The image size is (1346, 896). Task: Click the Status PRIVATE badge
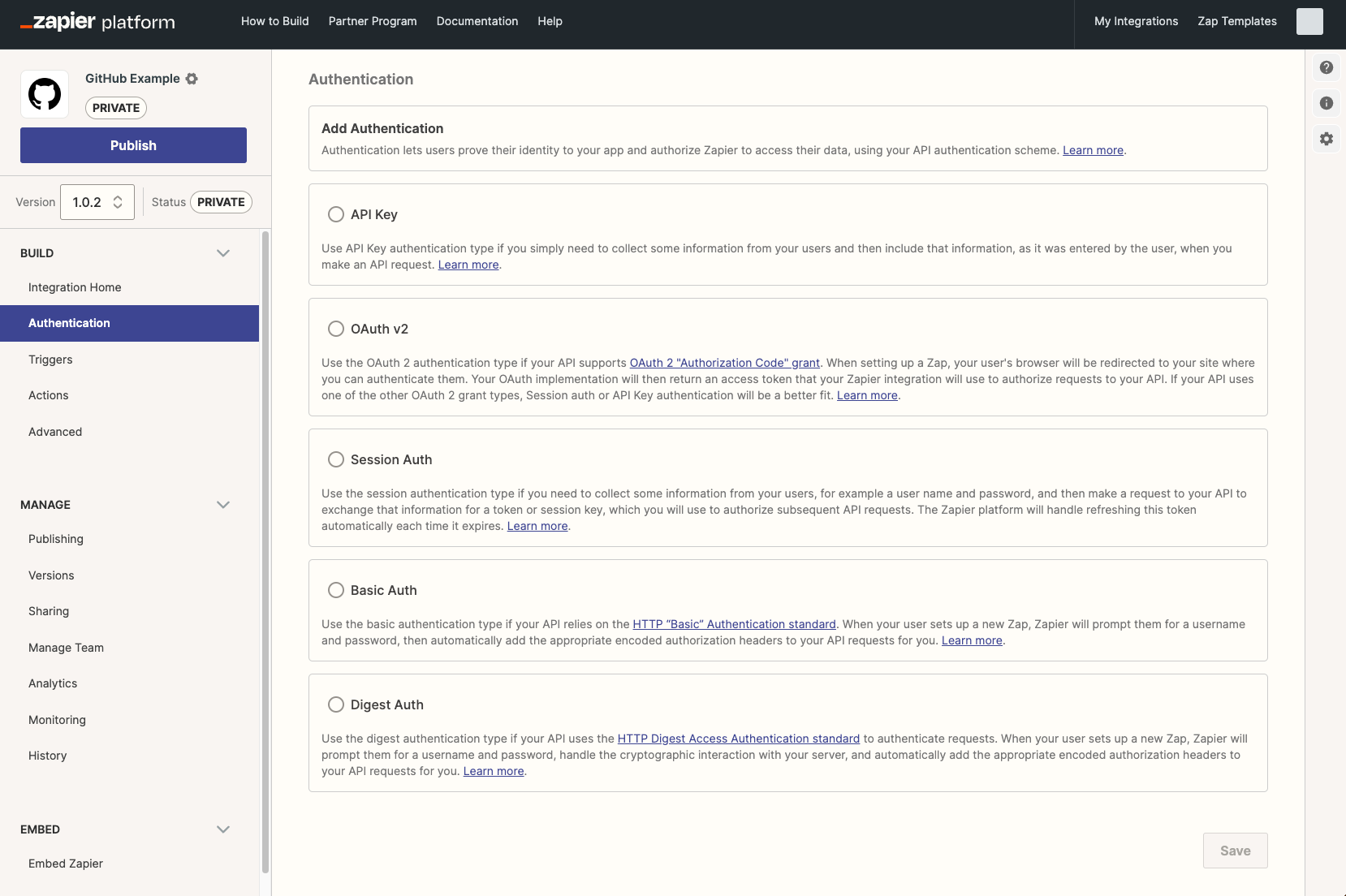[x=221, y=202]
